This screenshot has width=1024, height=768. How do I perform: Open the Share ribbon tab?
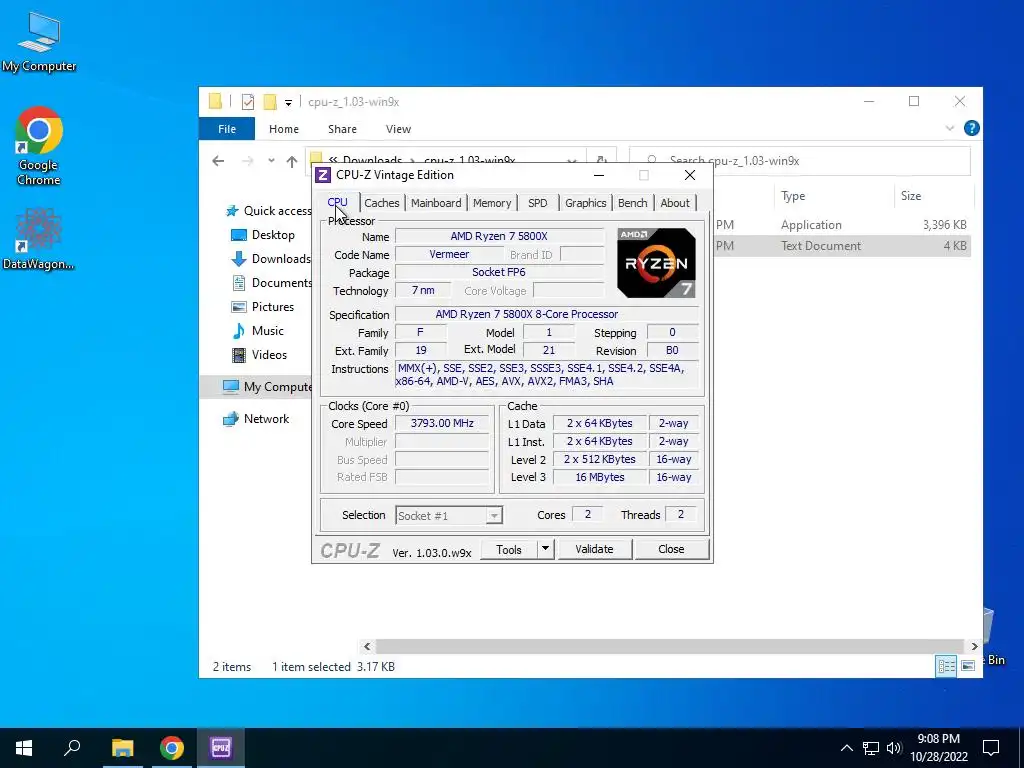(x=342, y=129)
